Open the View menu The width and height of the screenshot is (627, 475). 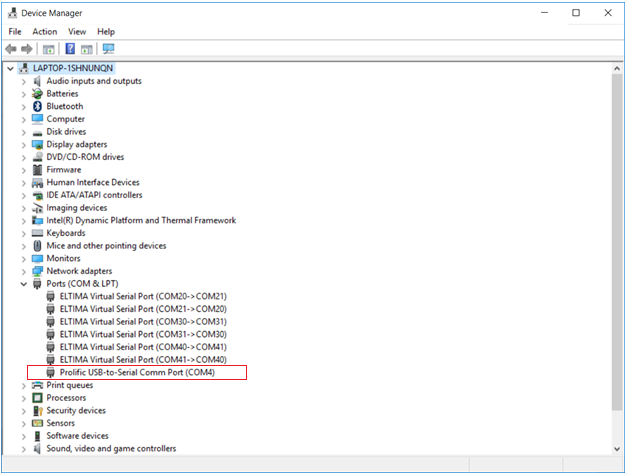tap(77, 32)
